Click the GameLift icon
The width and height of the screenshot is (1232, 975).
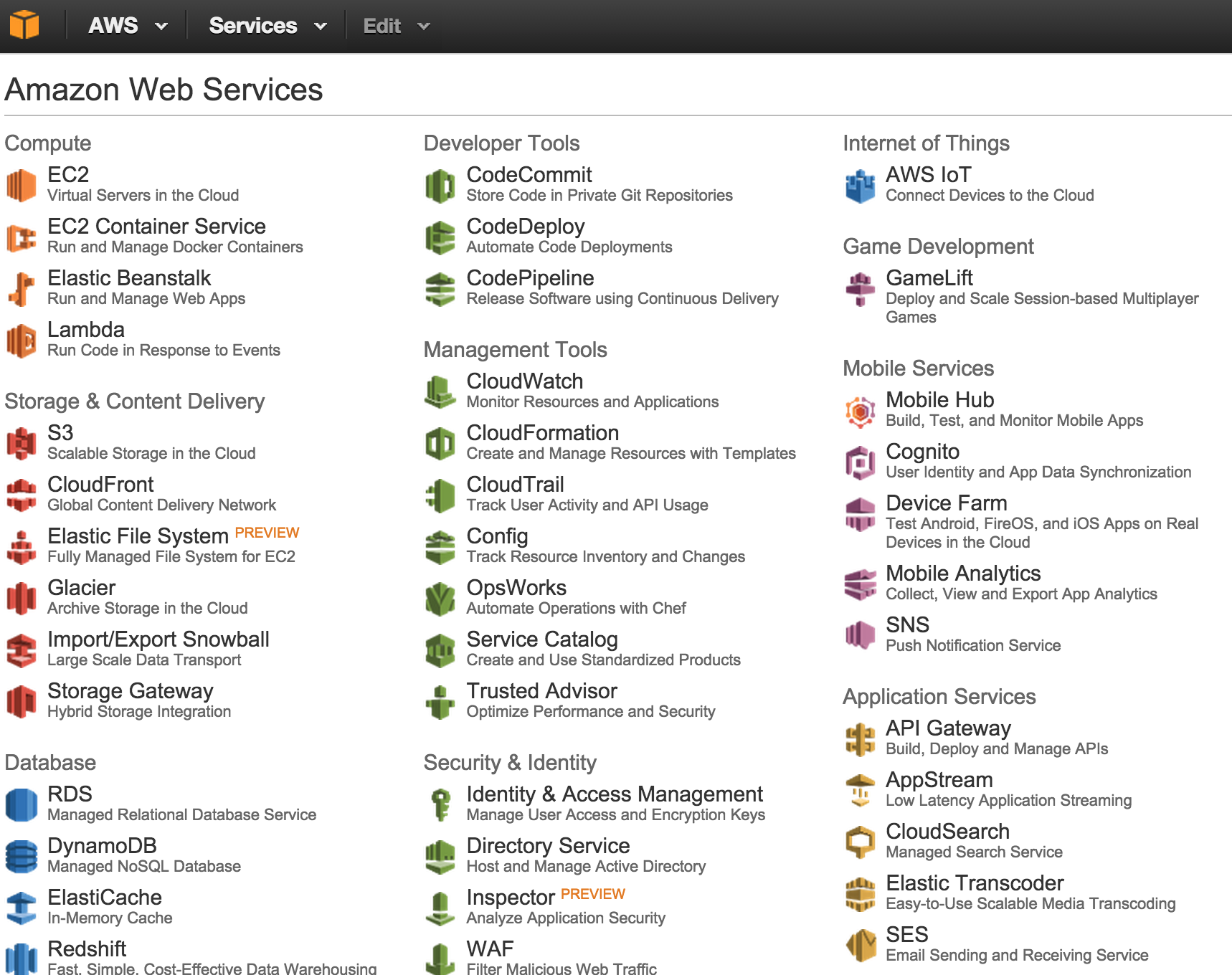click(x=860, y=289)
